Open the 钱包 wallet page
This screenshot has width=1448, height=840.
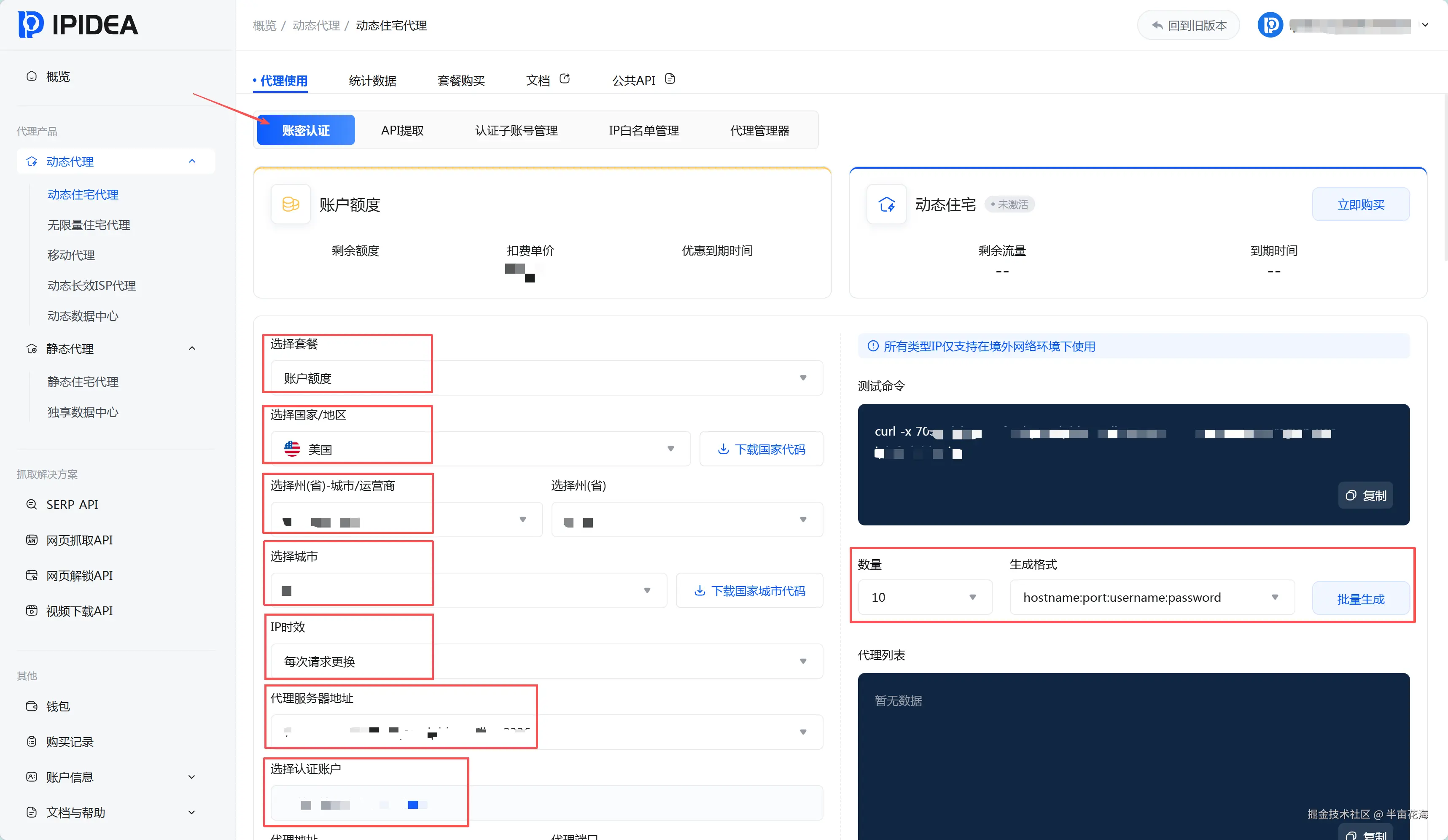pyautogui.click(x=57, y=706)
